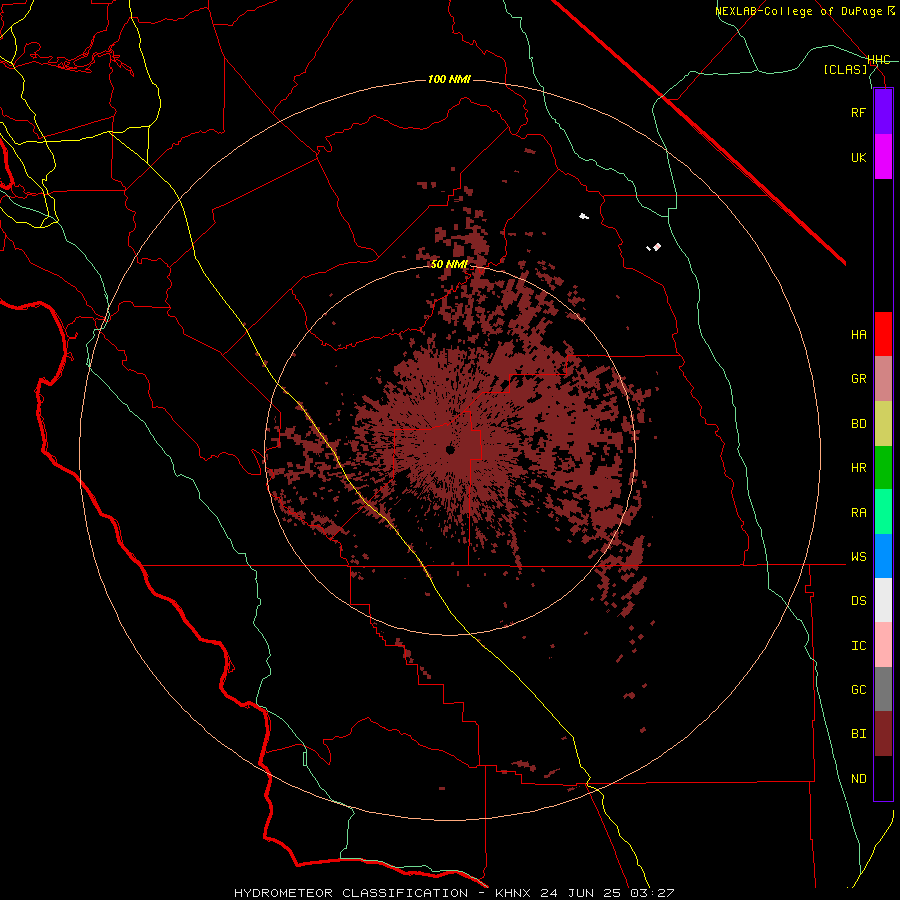This screenshot has width=900, height=900.
Task: Click the 100 NMI range ring label
Action: [449, 79]
